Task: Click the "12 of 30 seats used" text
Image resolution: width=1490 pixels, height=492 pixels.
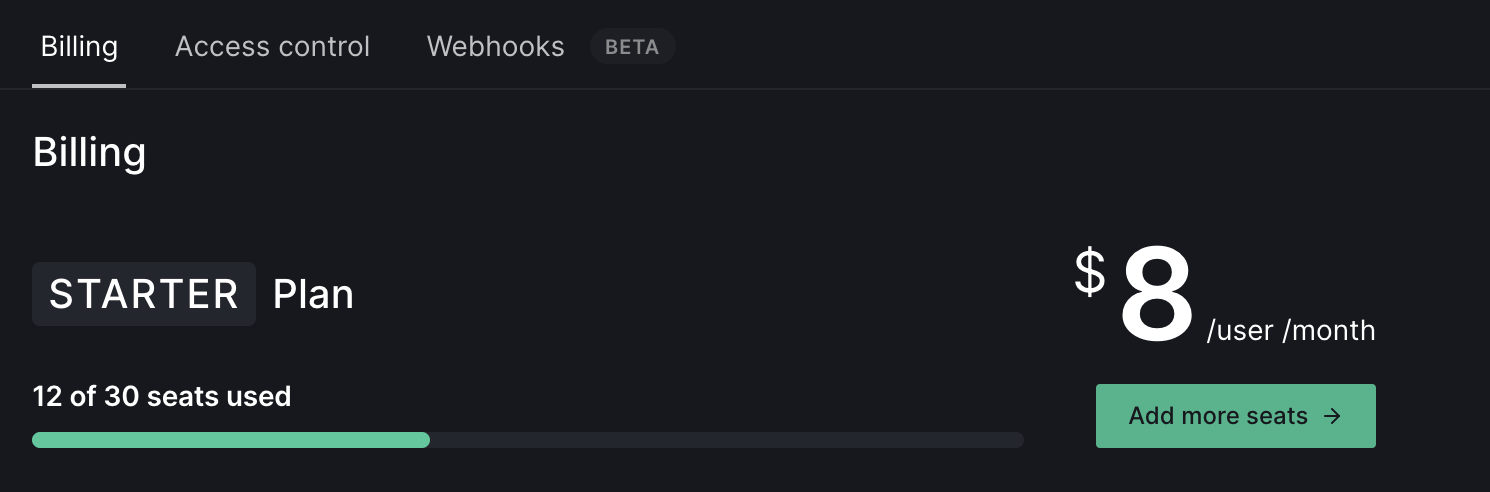Action: [x=162, y=397]
